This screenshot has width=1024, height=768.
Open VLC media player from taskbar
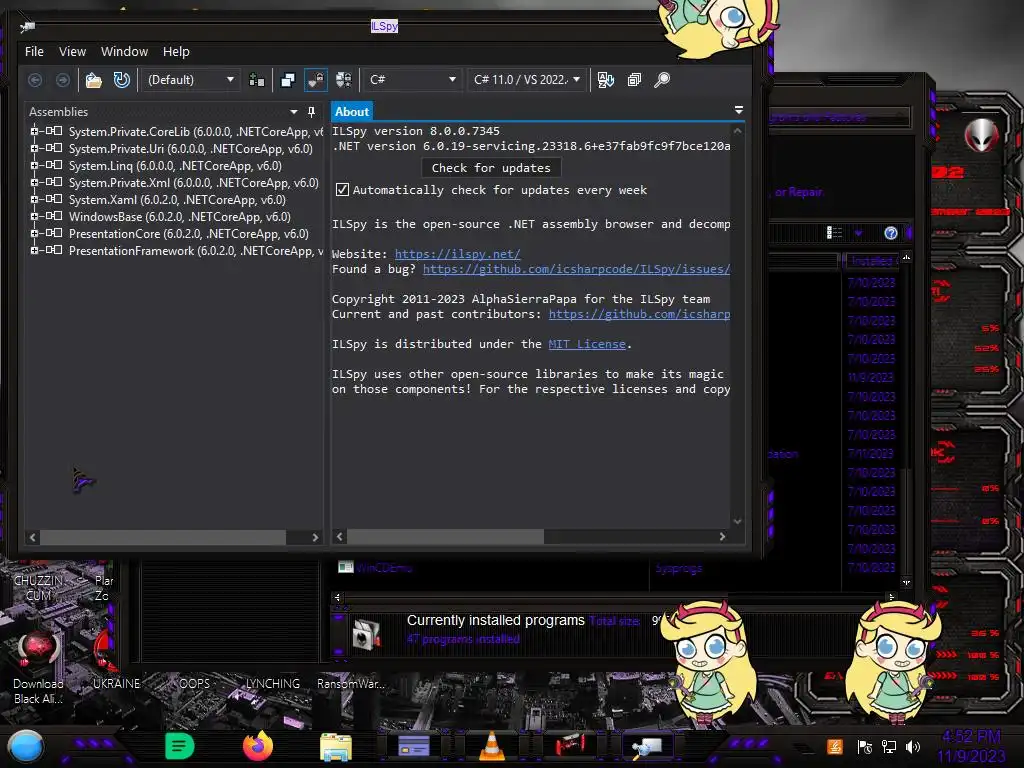click(492, 746)
